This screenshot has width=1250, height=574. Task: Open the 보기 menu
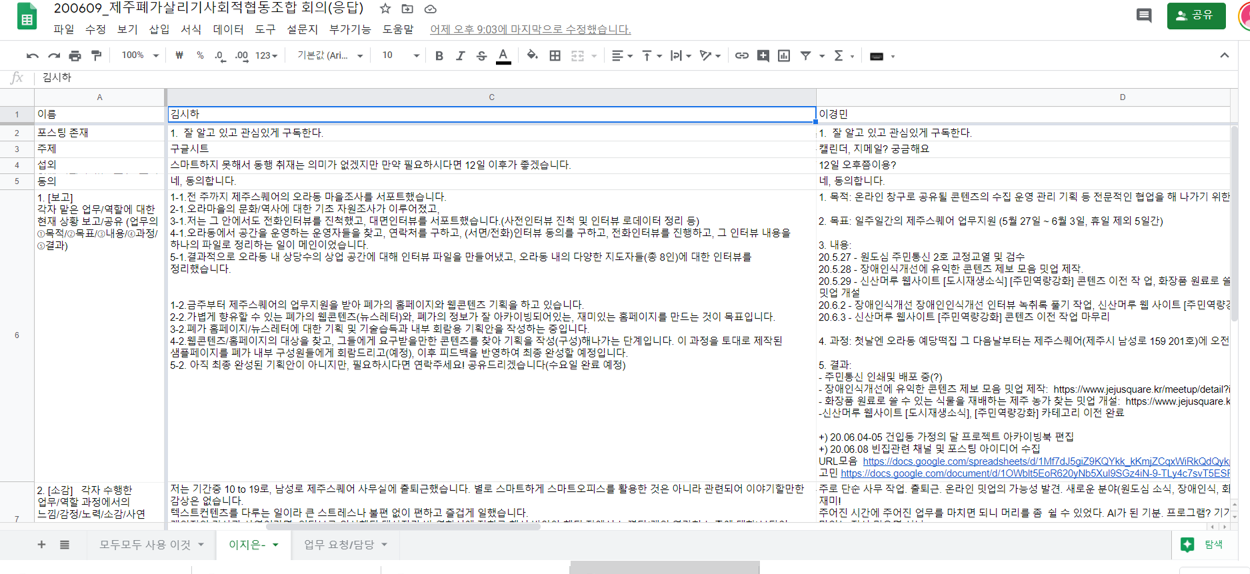click(127, 30)
